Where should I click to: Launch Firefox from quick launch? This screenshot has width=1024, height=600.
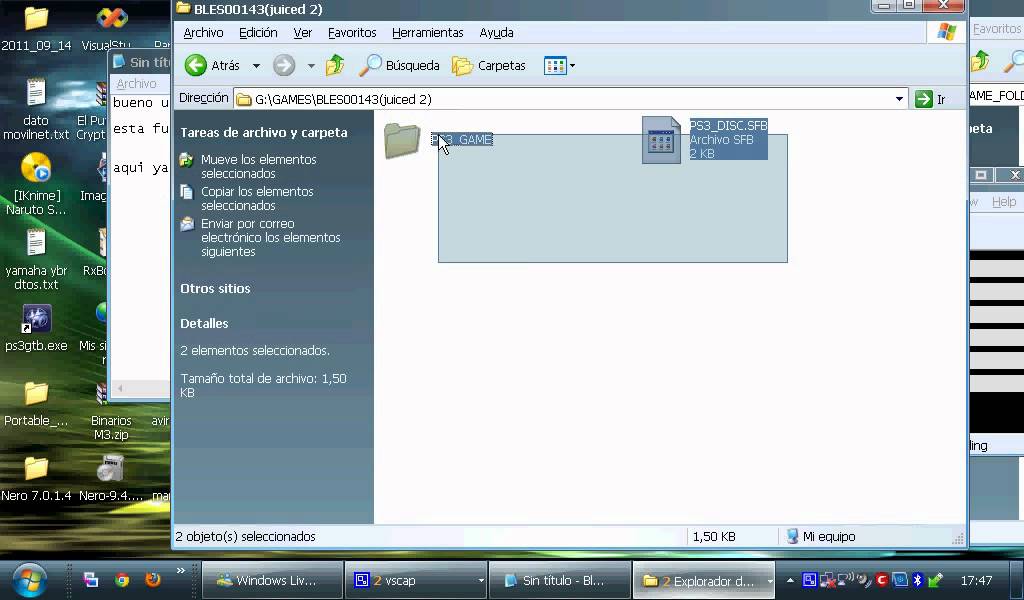point(152,580)
